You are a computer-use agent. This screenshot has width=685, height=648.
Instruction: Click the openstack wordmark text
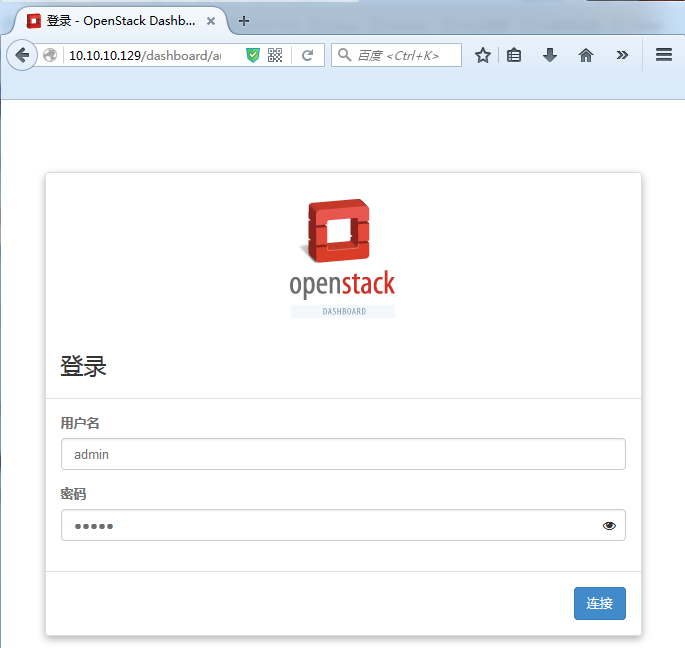click(x=342, y=284)
